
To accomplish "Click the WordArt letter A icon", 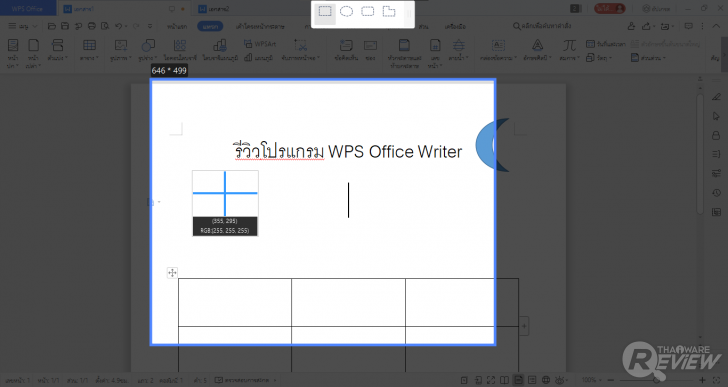I will coord(537,45).
